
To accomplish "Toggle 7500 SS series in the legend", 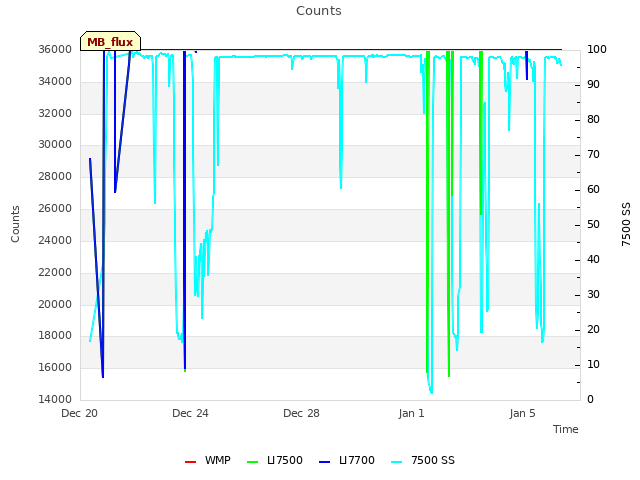I will click(x=423, y=460).
